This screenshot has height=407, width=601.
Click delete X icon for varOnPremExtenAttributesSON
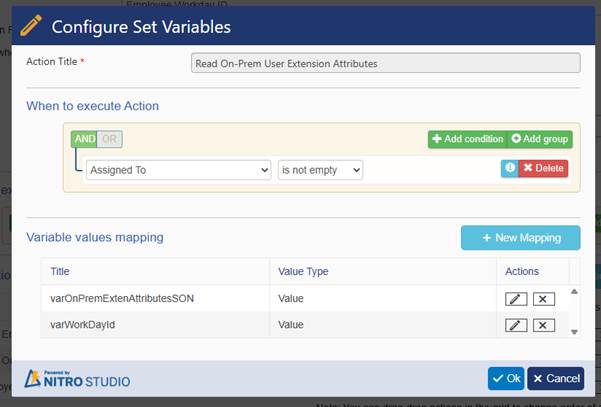[543, 299]
